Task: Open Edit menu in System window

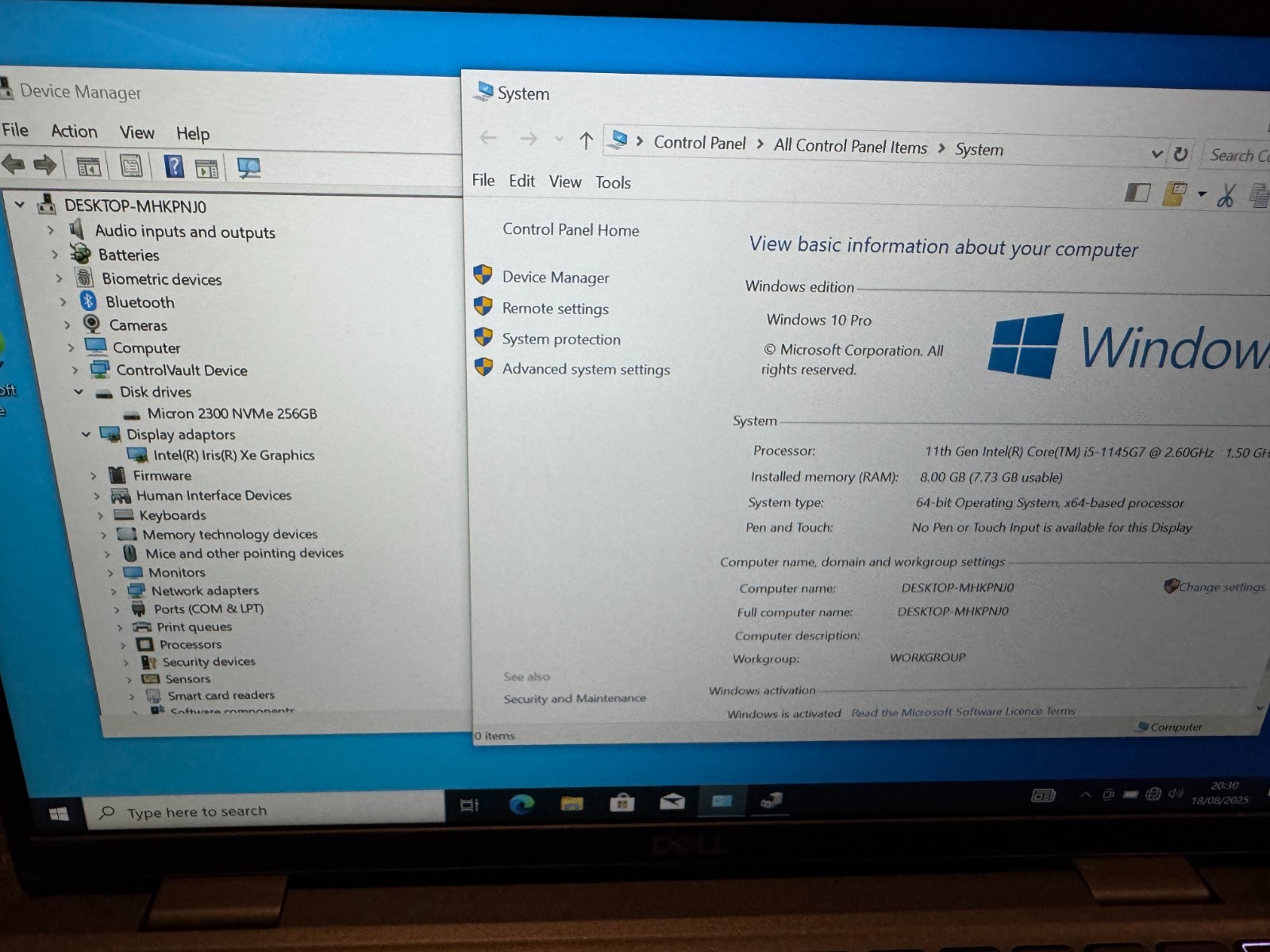Action: (521, 181)
